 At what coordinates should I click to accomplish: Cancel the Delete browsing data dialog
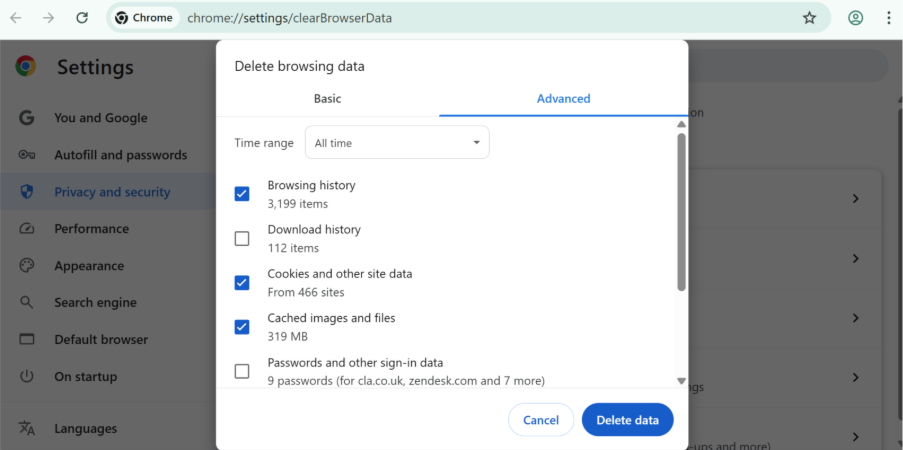[x=541, y=420]
